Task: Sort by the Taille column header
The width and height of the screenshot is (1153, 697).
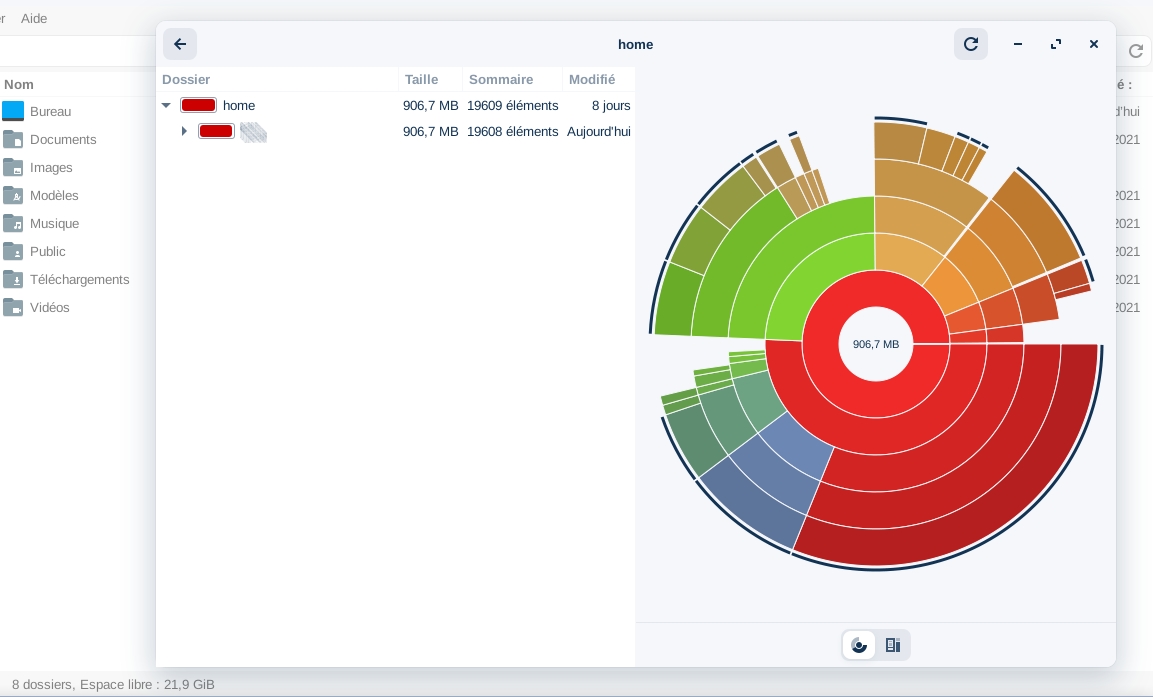Action: [x=421, y=79]
